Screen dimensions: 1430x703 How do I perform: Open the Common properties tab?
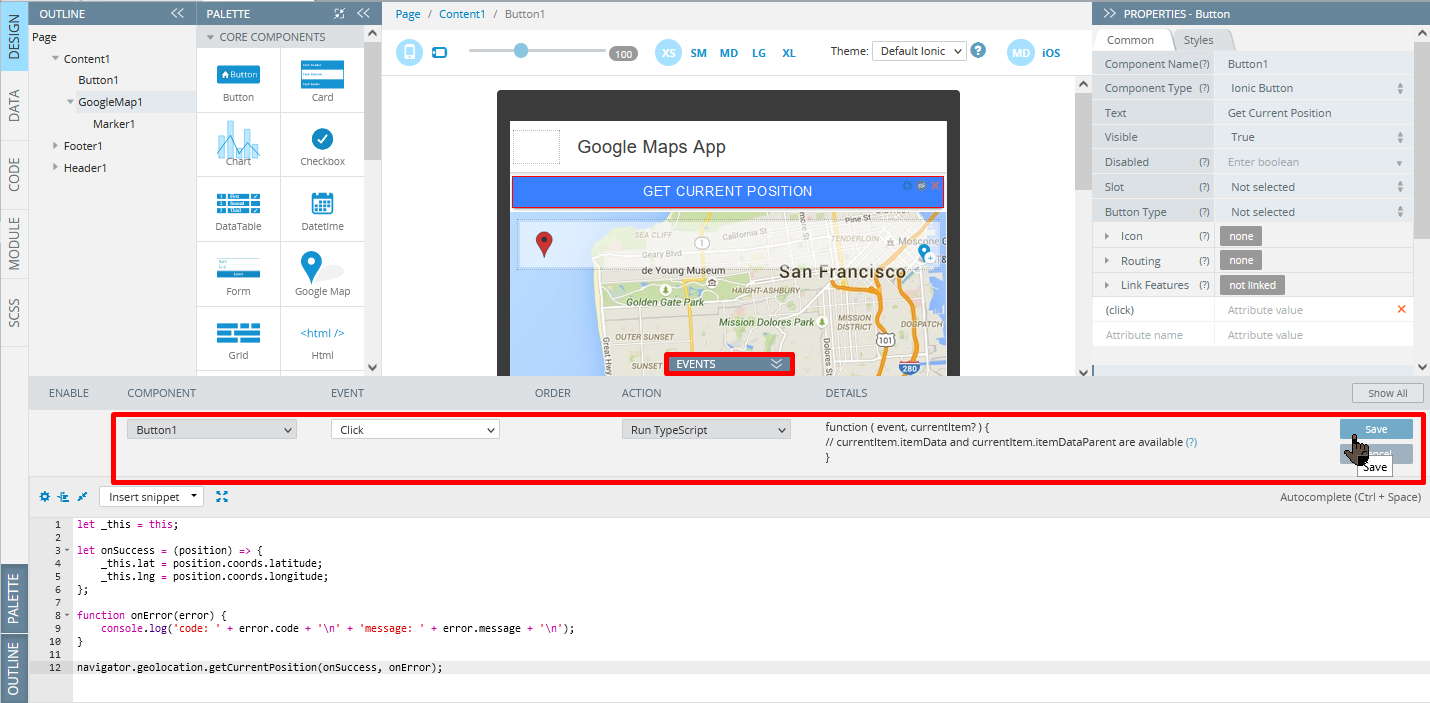coord(1130,40)
